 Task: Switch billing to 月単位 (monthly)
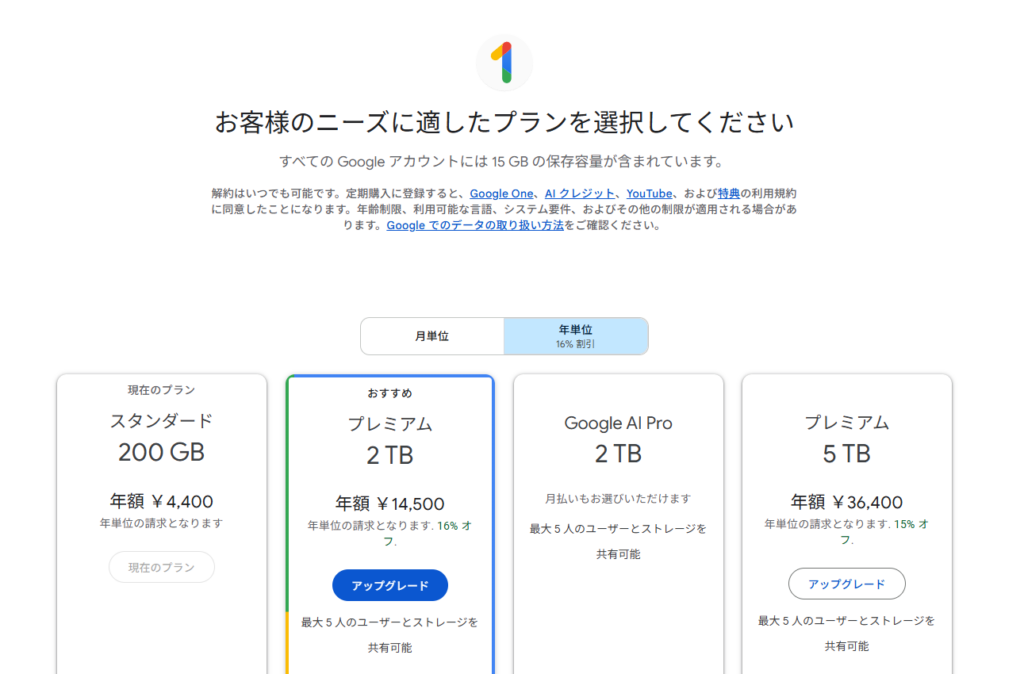click(432, 336)
